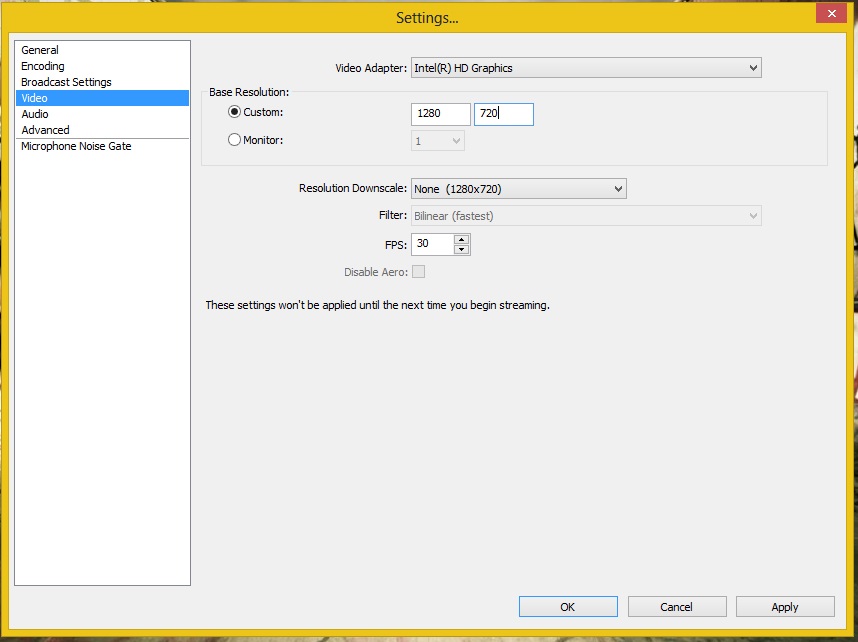Expand the Resolution Downscale dropdown
858x642 pixels.
point(518,188)
